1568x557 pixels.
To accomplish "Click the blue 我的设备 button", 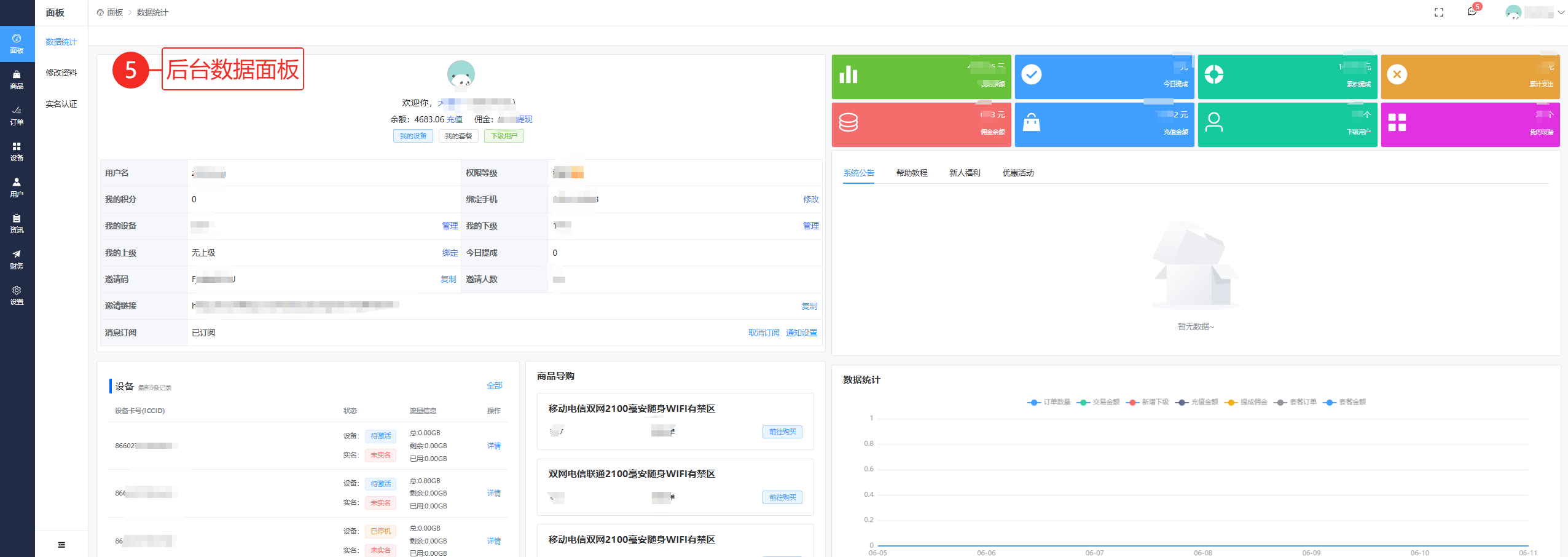I will pyautogui.click(x=413, y=136).
